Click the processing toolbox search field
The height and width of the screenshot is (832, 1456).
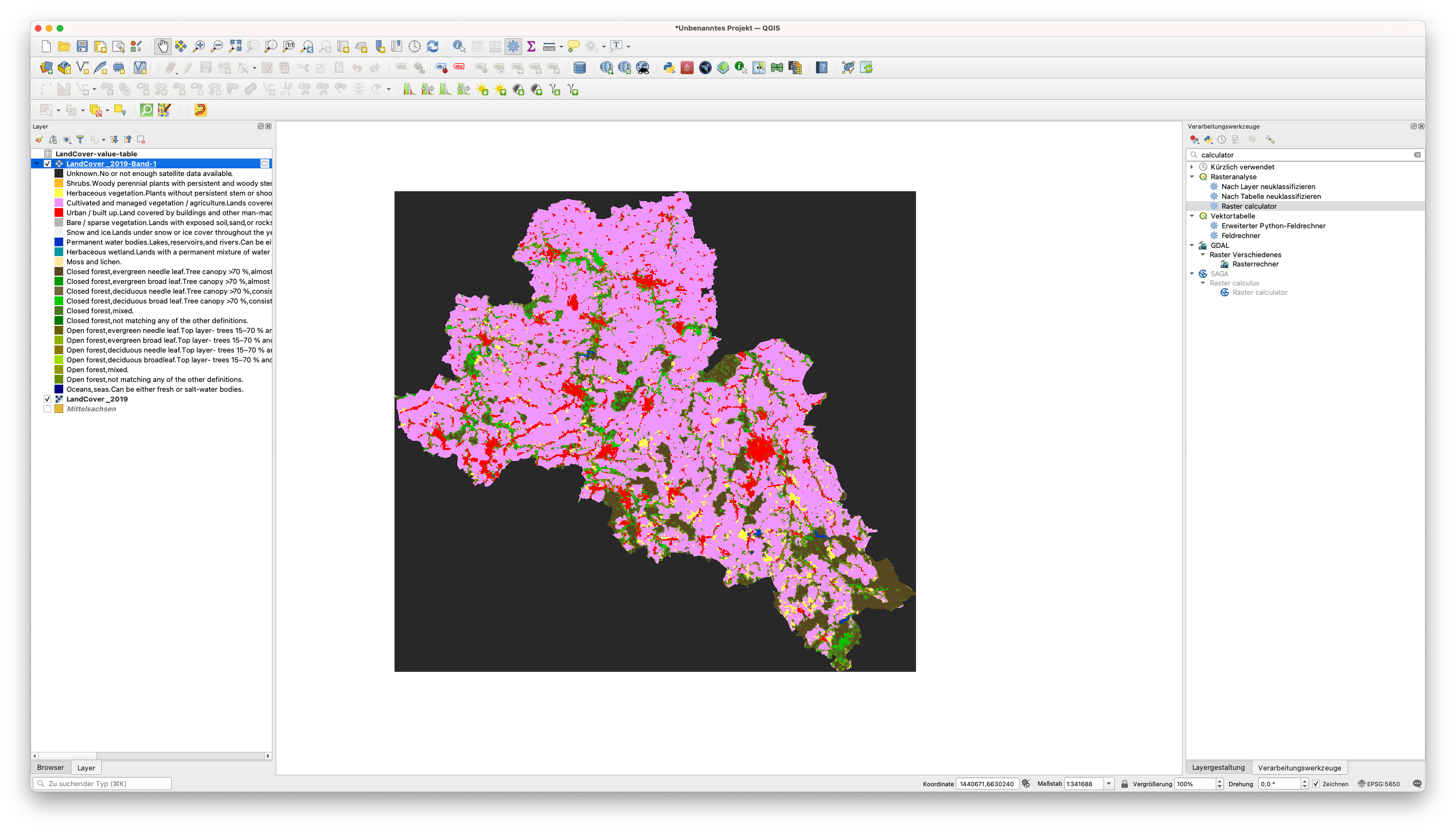pyautogui.click(x=1305, y=155)
